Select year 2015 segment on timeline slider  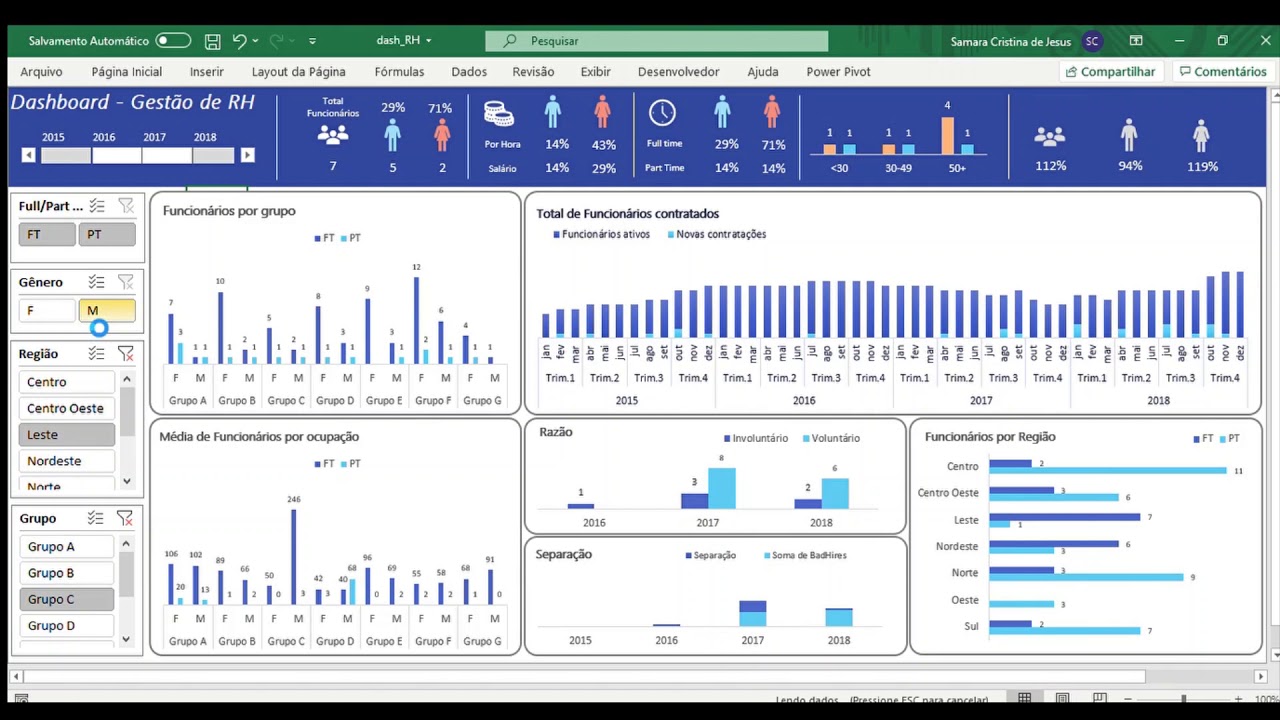(x=66, y=155)
